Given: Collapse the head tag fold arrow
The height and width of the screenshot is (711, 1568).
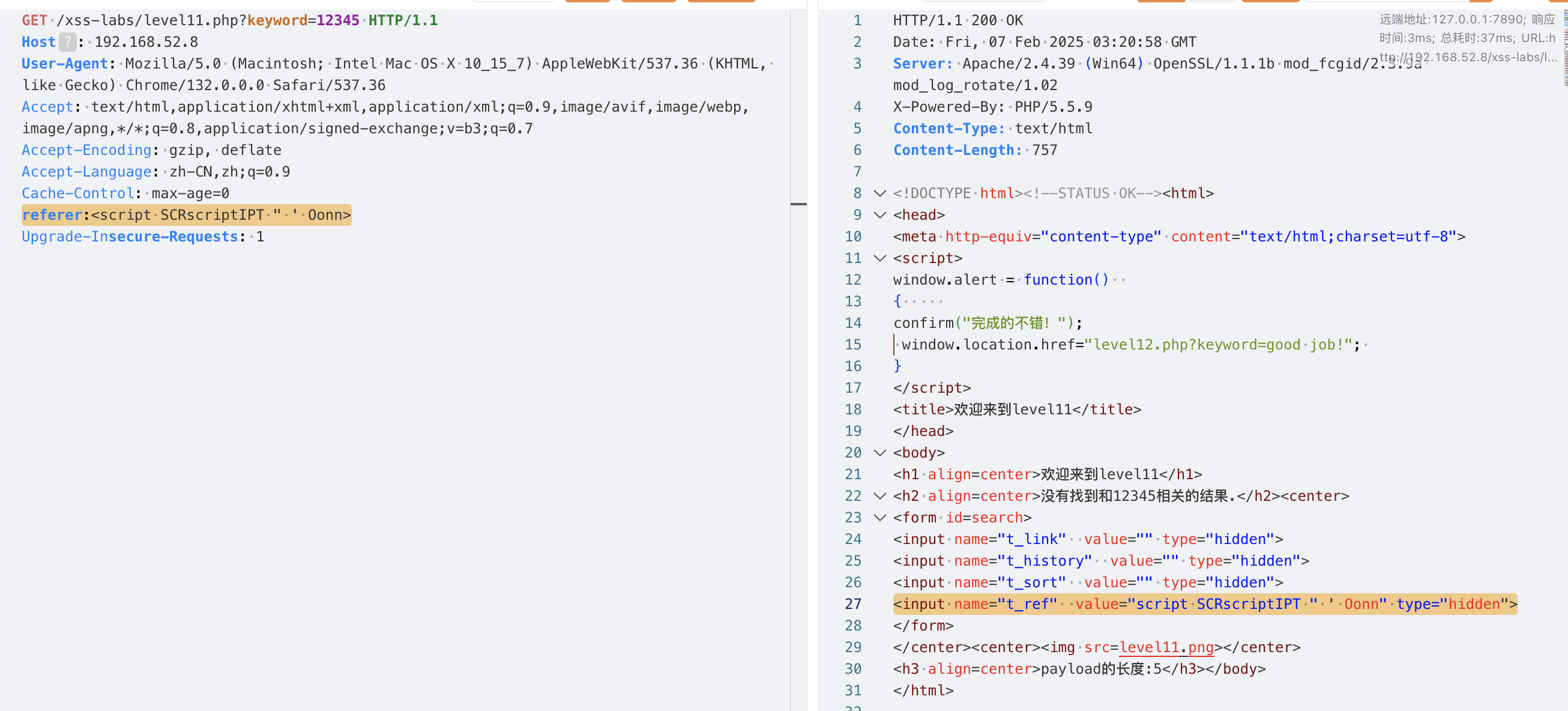Looking at the screenshot, I should click(879, 215).
